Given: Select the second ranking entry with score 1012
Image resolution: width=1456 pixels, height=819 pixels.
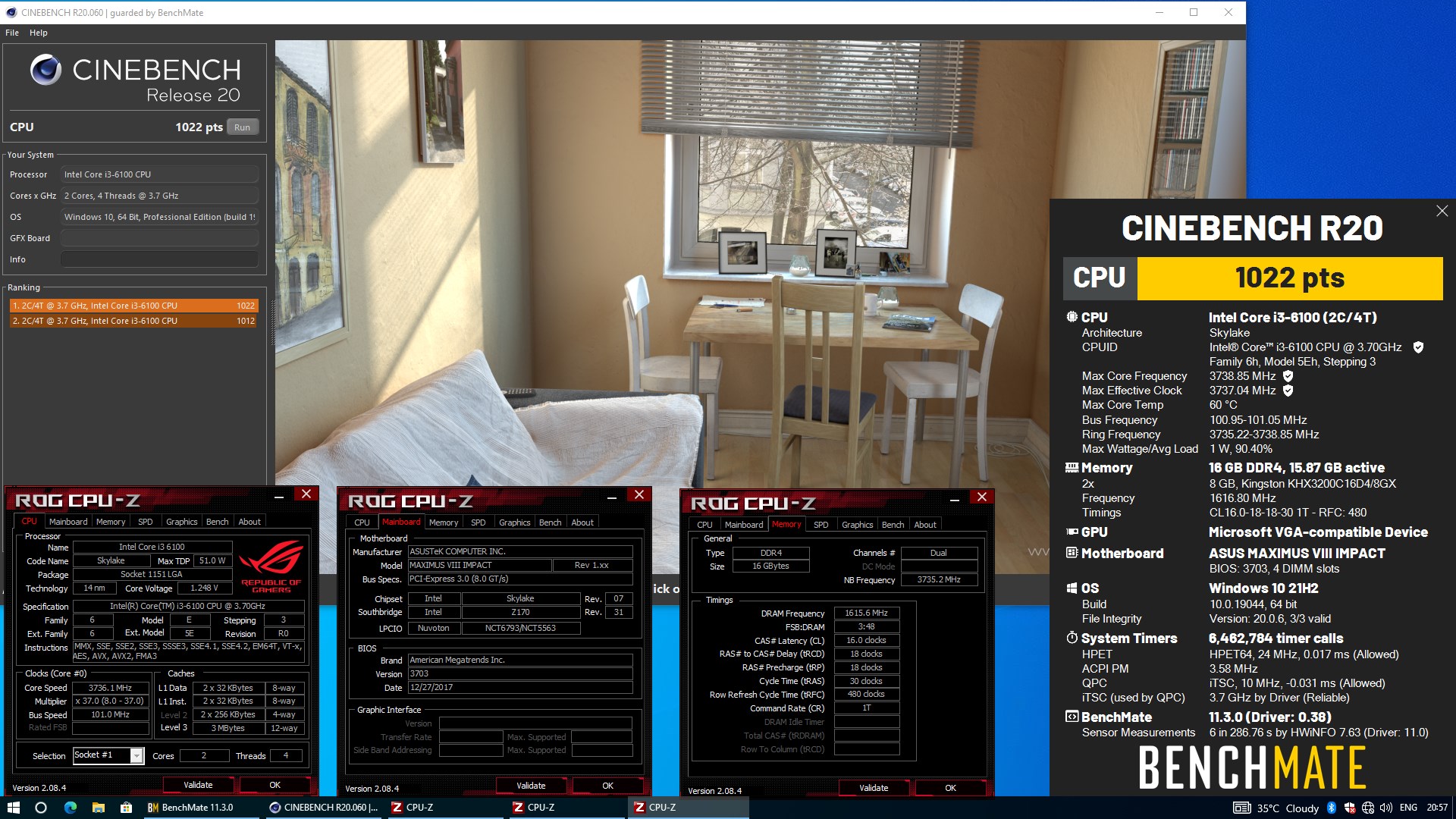Looking at the screenshot, I should coord(133,321).
